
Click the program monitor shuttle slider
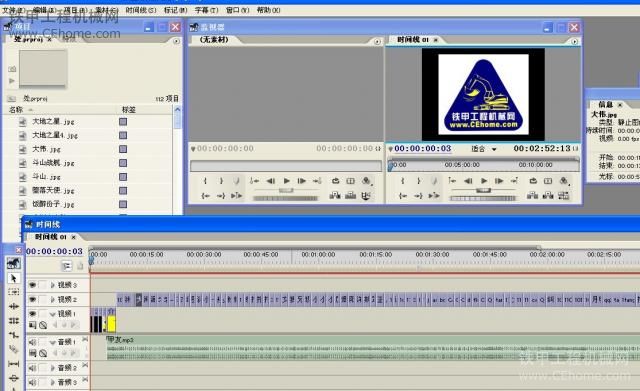tap(483, 190)
